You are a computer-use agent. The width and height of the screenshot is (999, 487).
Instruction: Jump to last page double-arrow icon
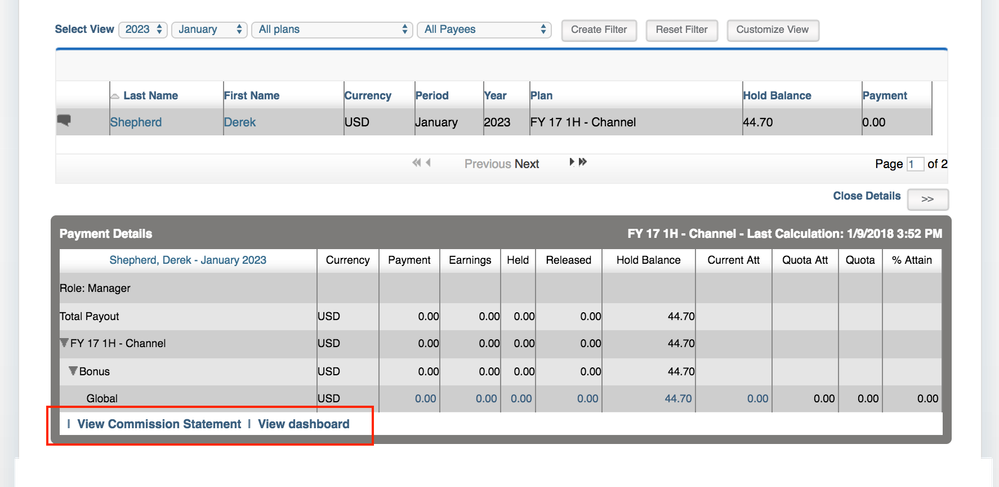tap(583, 162)
